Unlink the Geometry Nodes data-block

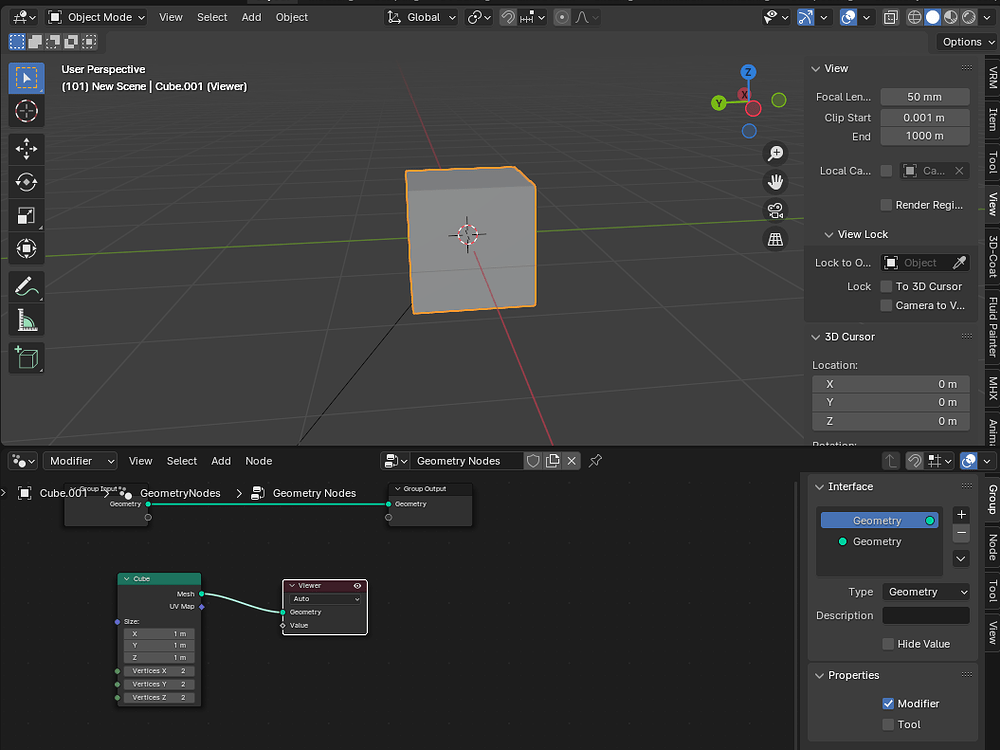[x=571, y=460]
